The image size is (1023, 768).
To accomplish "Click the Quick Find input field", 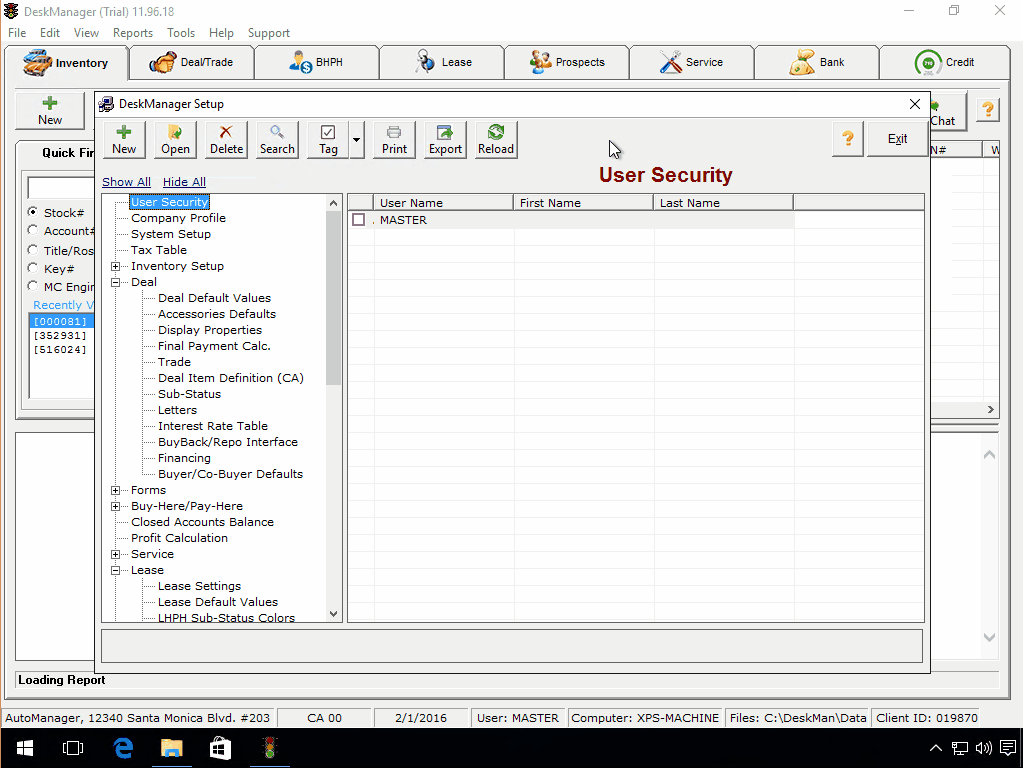I will [x=61, y=187].
